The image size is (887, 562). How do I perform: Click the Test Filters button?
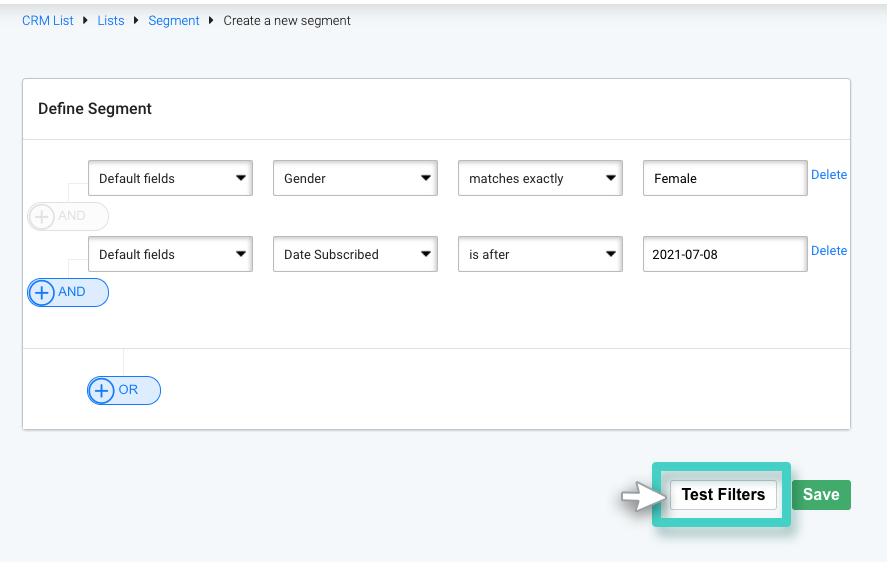tap(723, 495)
